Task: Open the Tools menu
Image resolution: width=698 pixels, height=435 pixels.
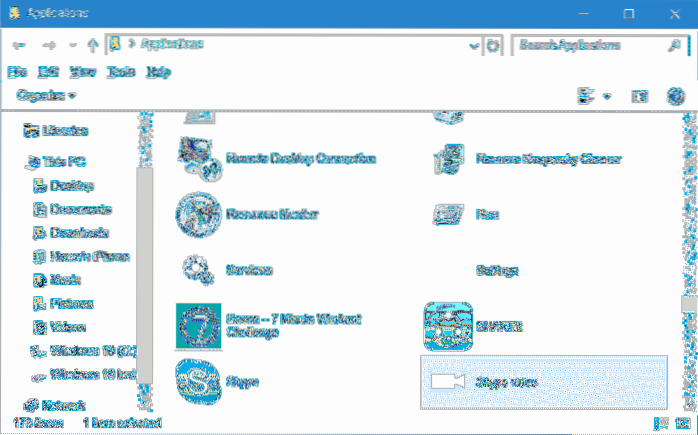Action: tap(121, 72)
